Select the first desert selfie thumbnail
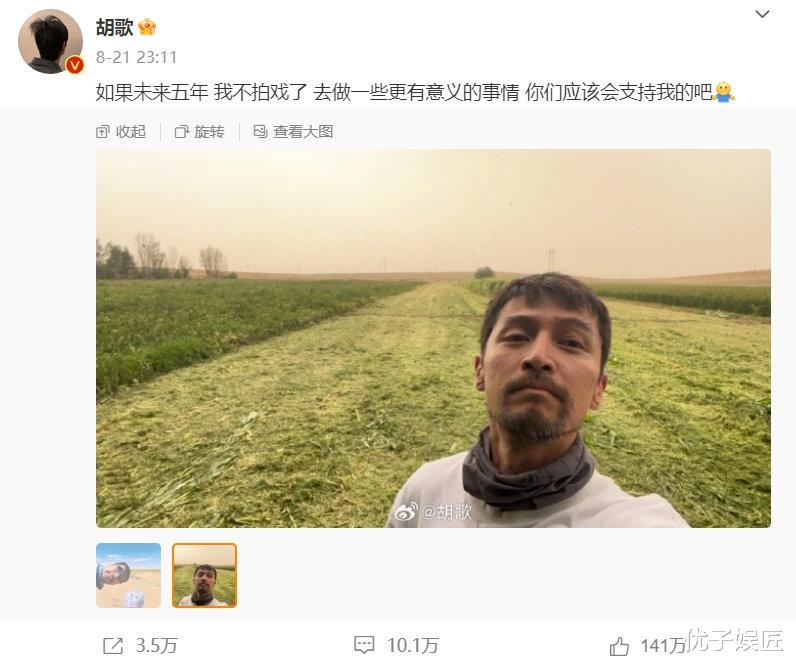This screenshot has width=796, height=669. point(128,575)
